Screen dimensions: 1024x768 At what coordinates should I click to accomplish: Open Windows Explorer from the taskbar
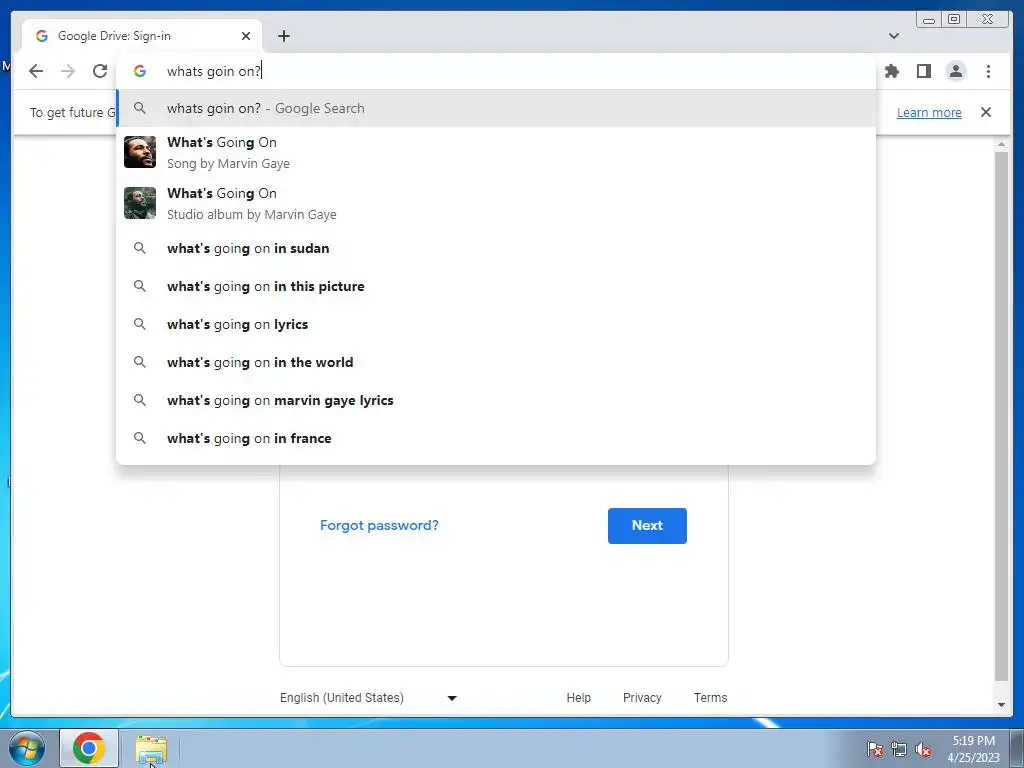click(151, 748)
